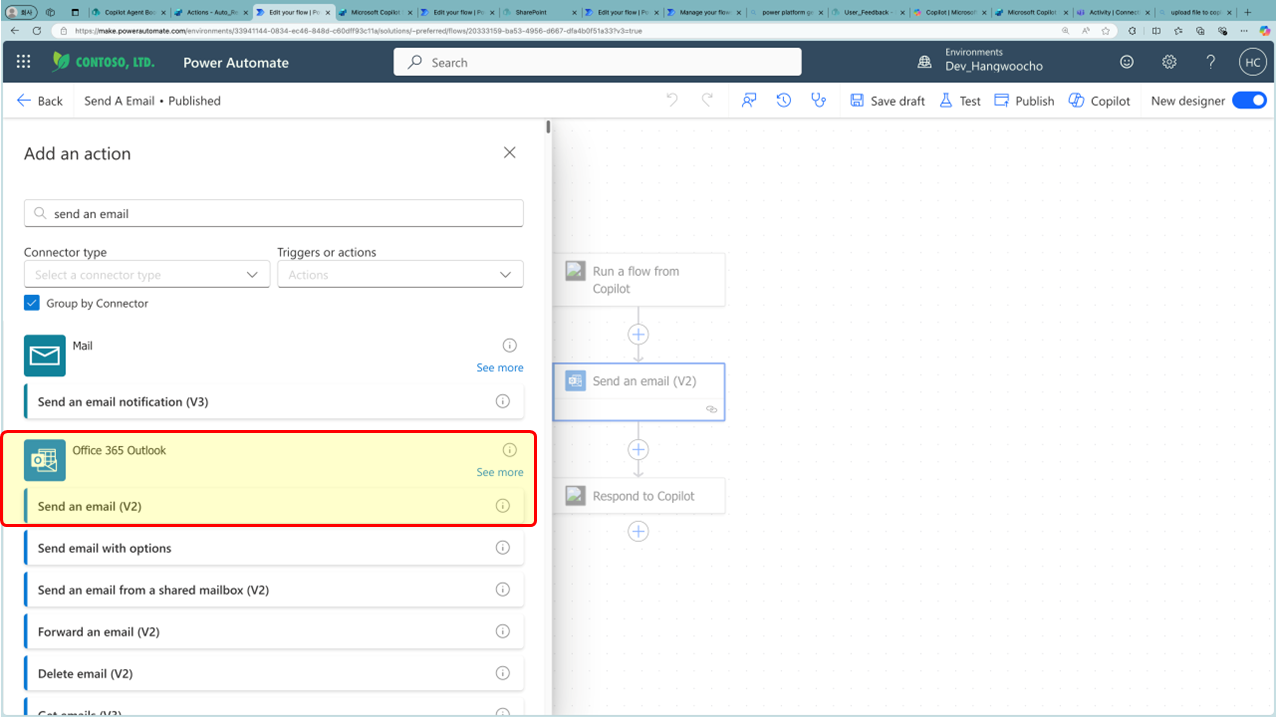Click the link icon on Send an email (V2) card
This screenshot has width=1276, height=717.
click(712, 409)
